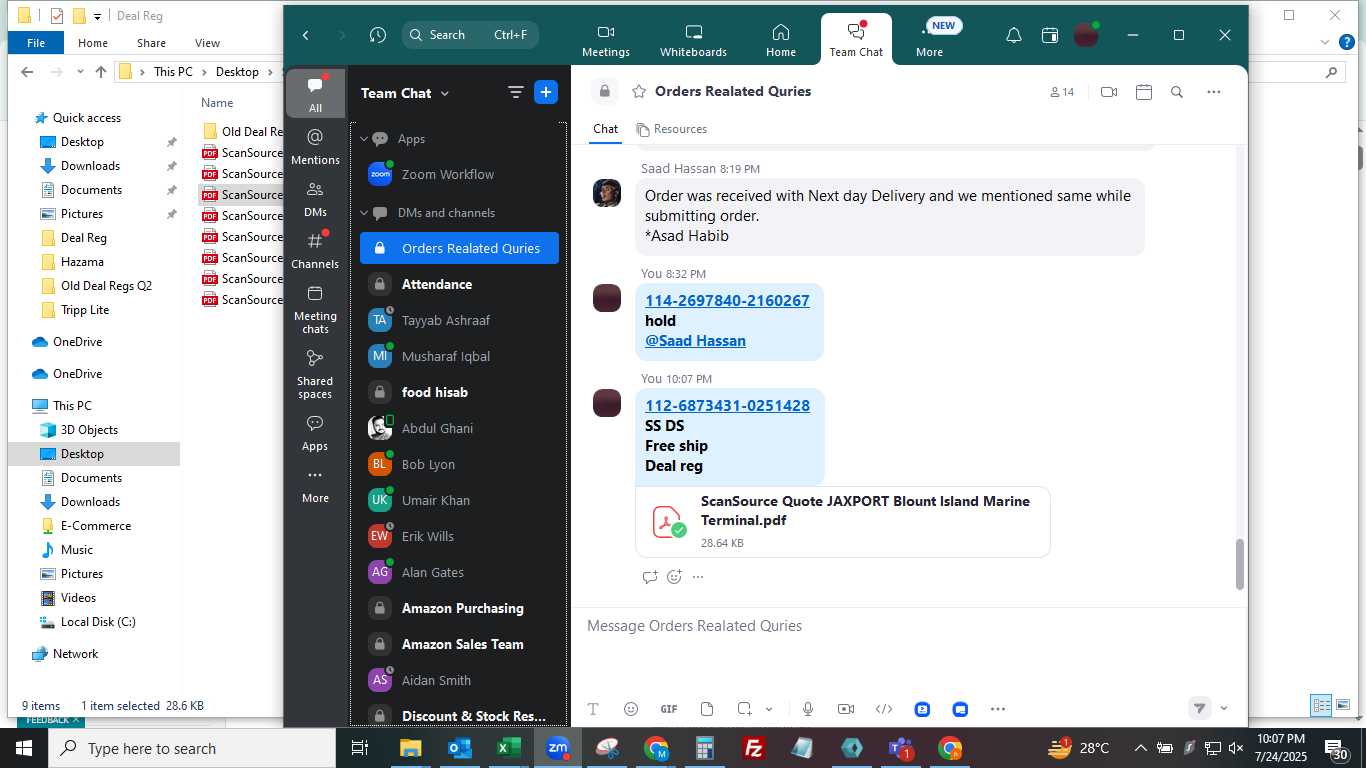
Task: Click the screenshot capture icon
Action: point(745,709)
